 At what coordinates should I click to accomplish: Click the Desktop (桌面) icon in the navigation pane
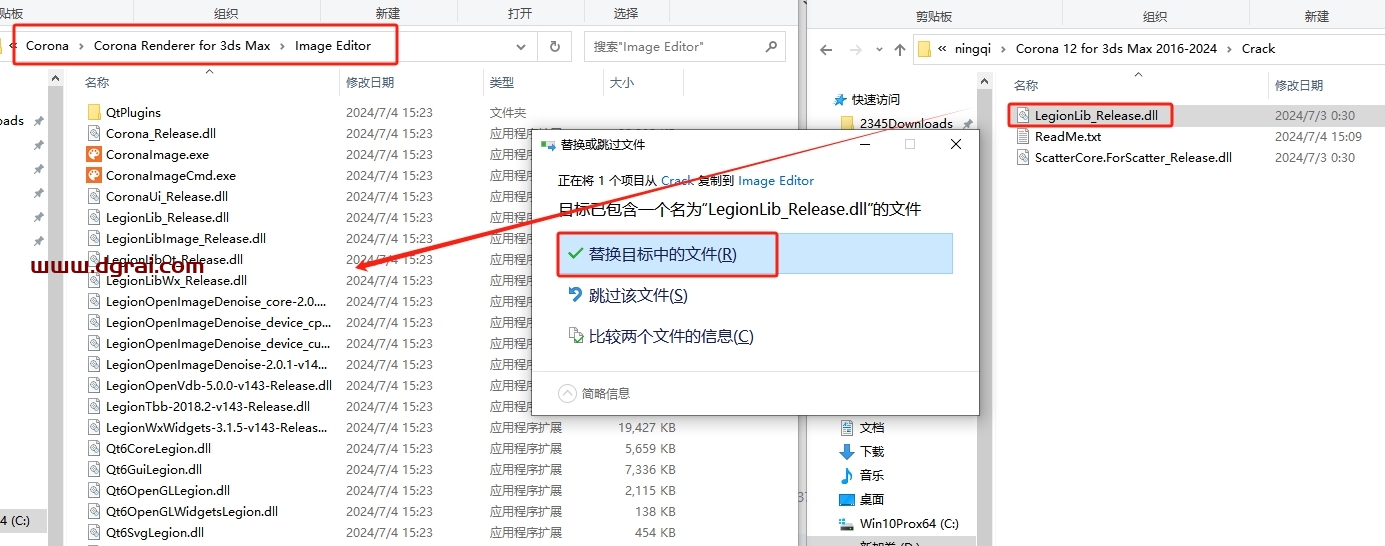847,500
